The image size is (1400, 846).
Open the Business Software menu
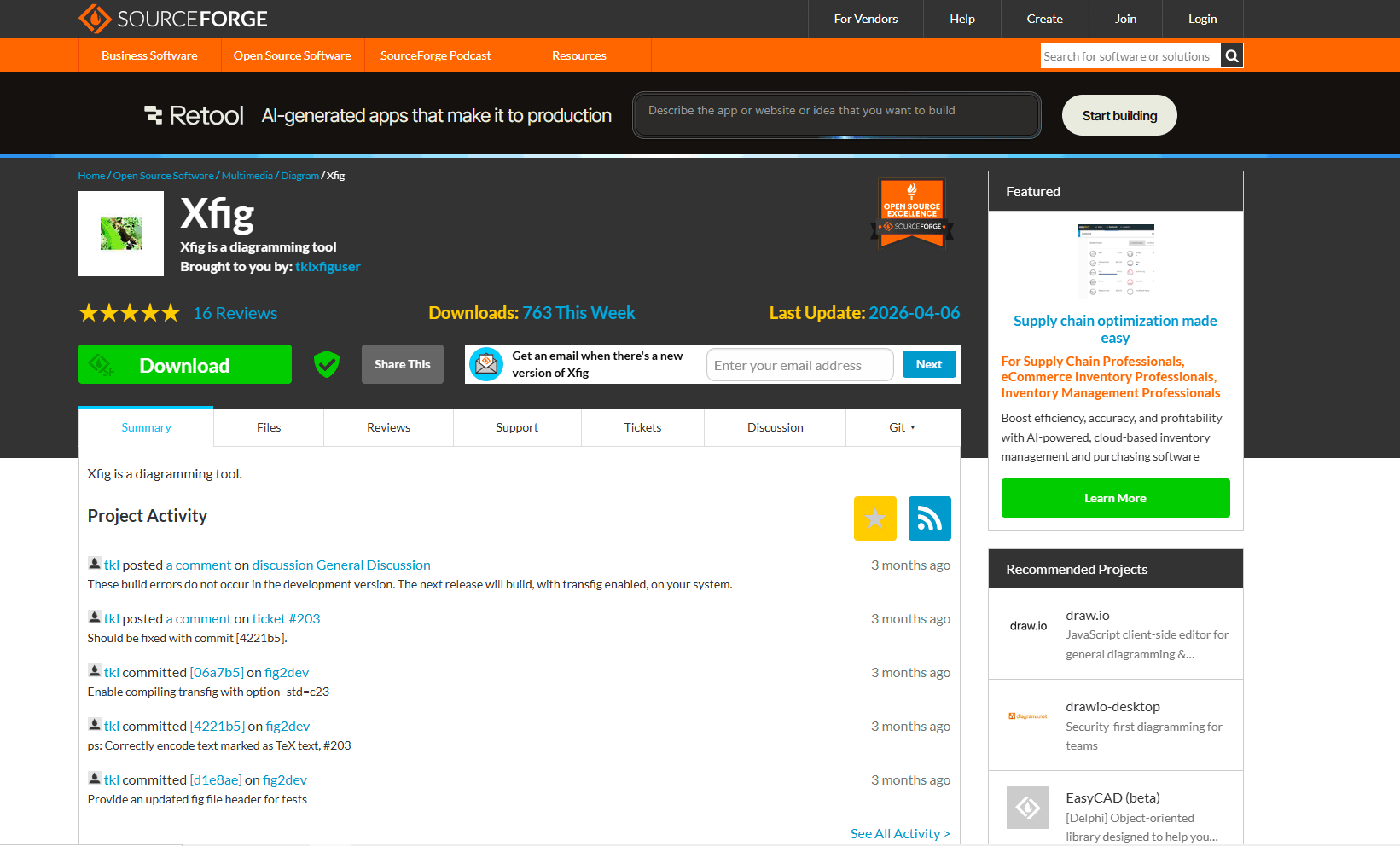point(149,55)
